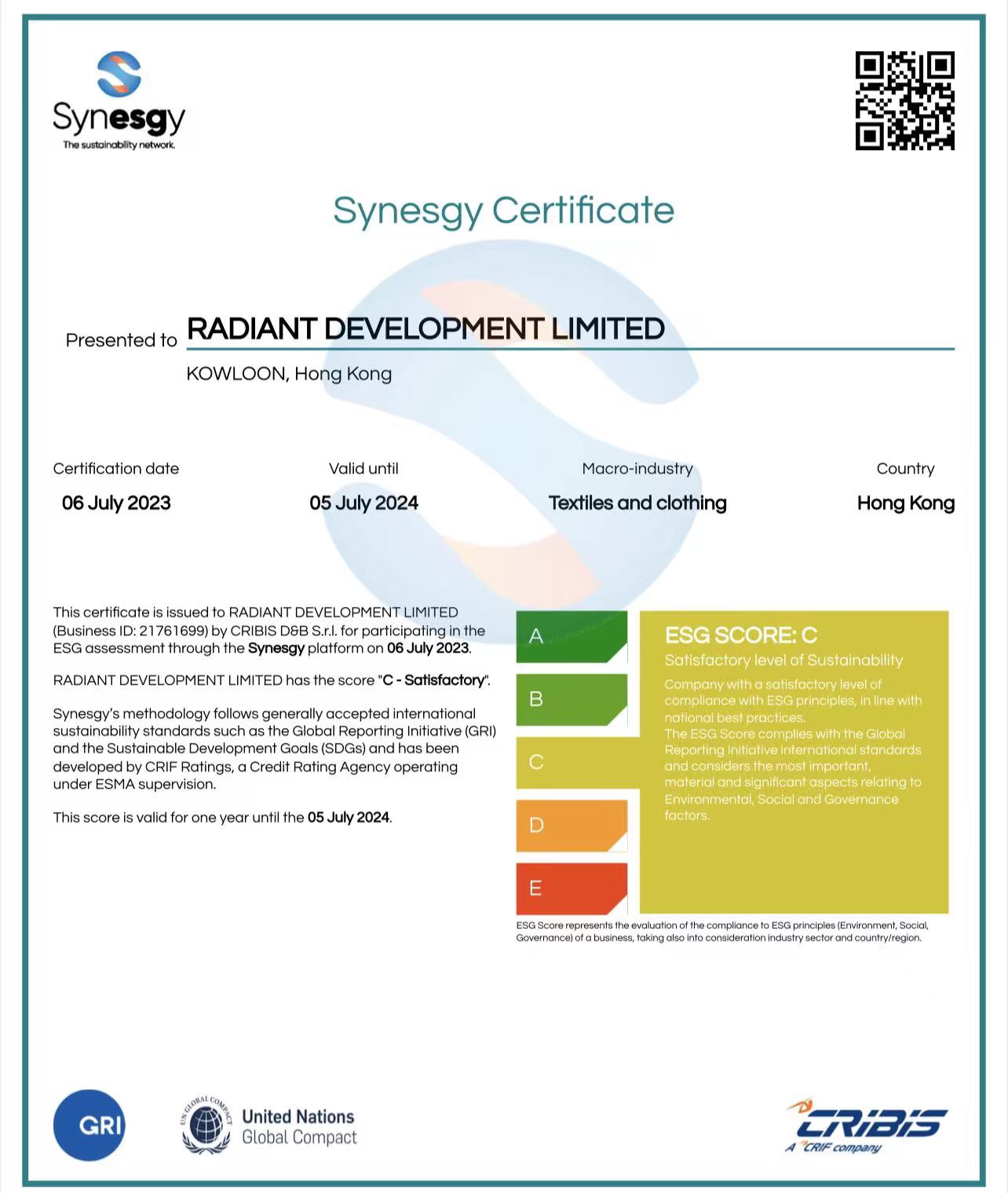Select the green A rating bar
The image size is (1008, 1193).
[x=572, y=636]
